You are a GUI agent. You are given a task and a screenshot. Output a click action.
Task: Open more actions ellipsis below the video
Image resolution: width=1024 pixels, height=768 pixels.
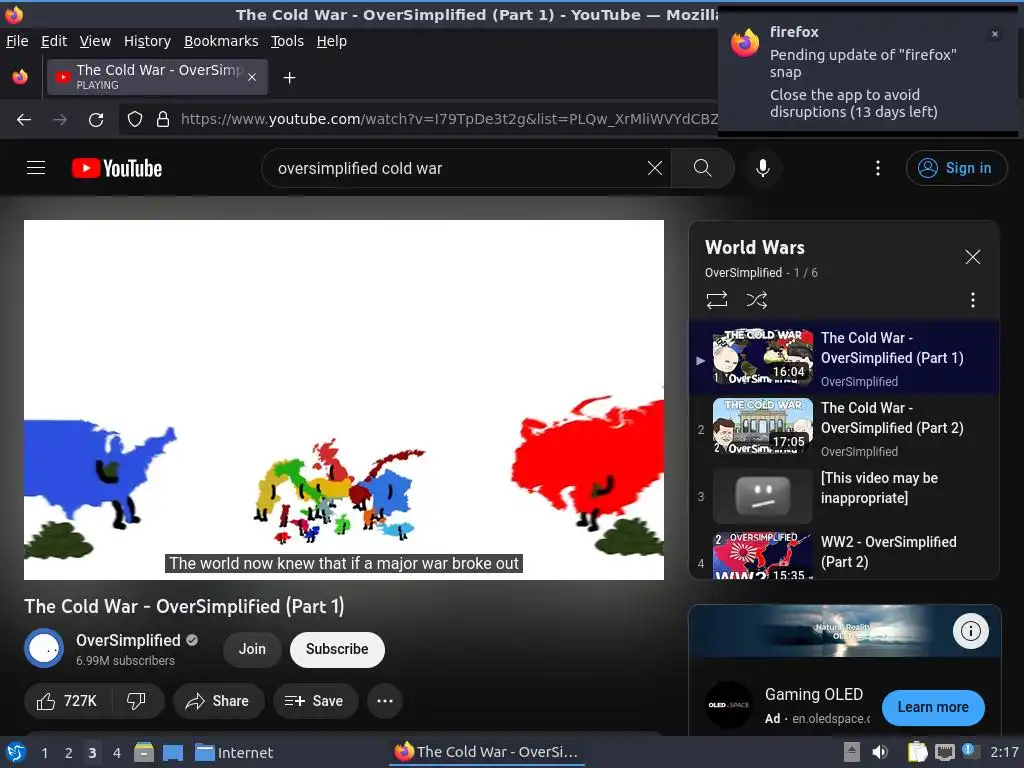click(x=385, y=701)
